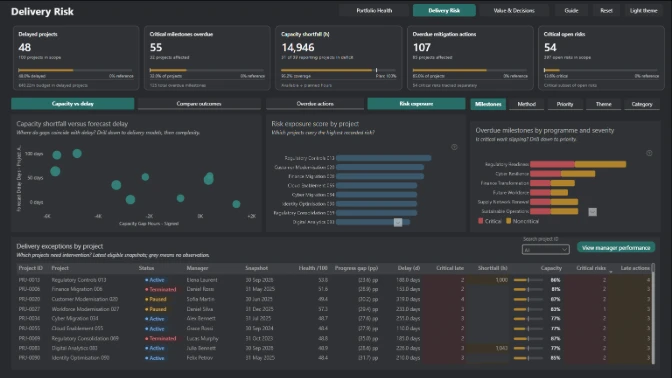Click the yellow Noncritical segment of Cyber Resilience

(578, 174)
